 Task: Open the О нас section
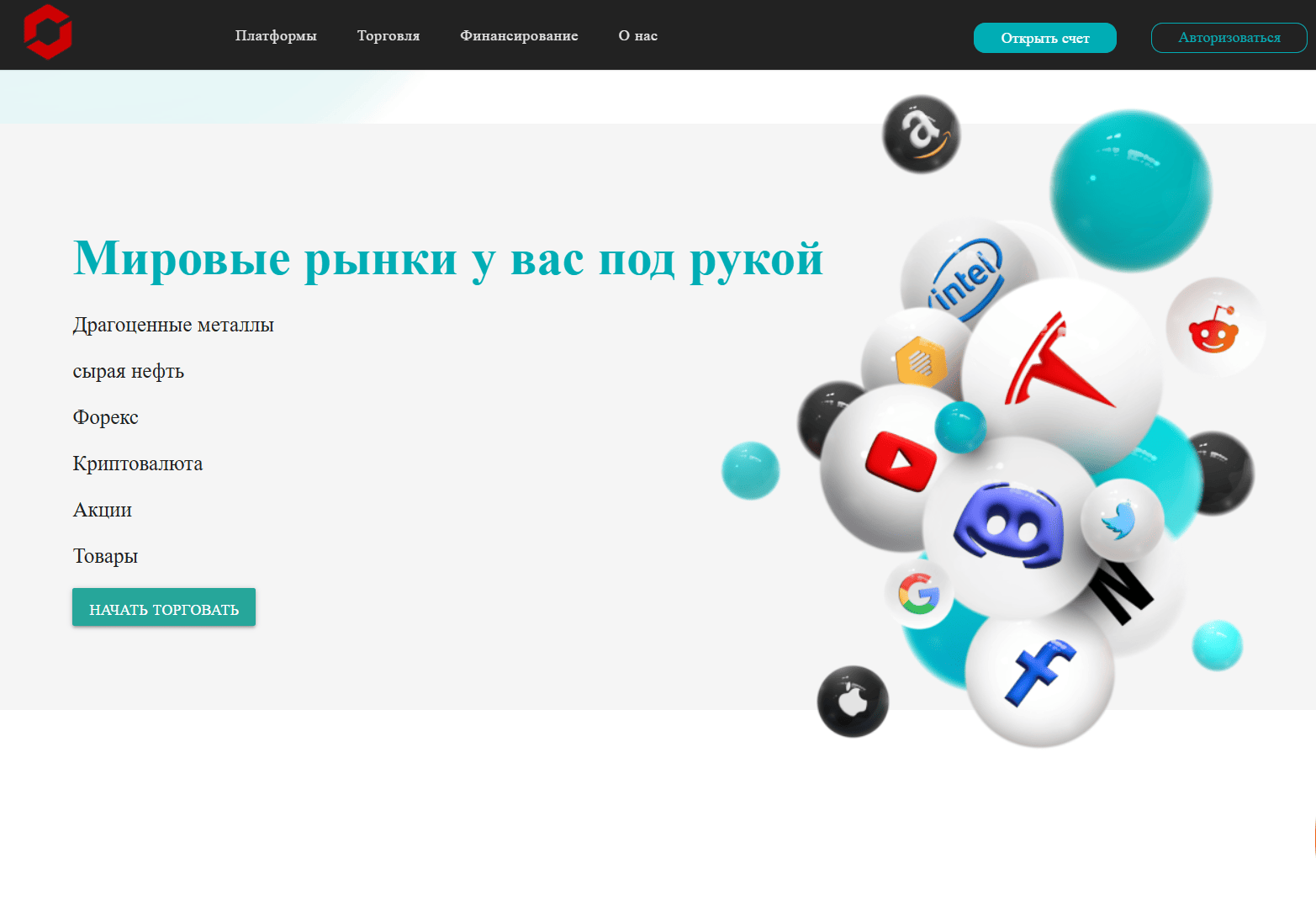(x=638, y=36)
